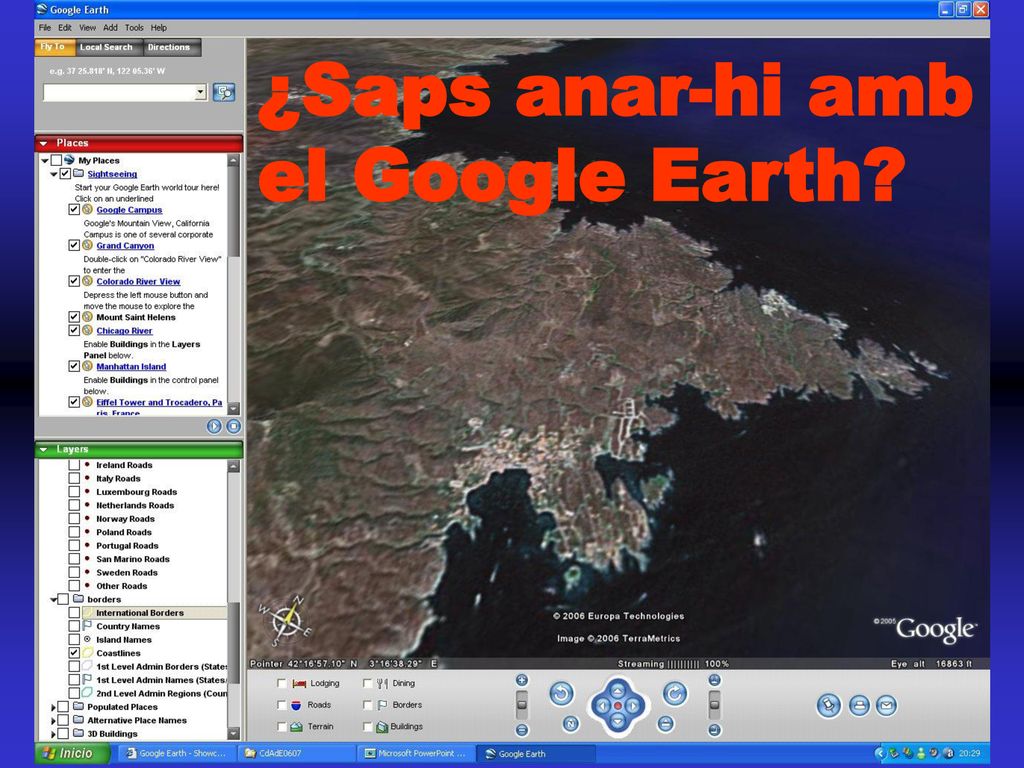
Task: Toggle the Roads checkbox in the control panel
Action: [281, 705]
